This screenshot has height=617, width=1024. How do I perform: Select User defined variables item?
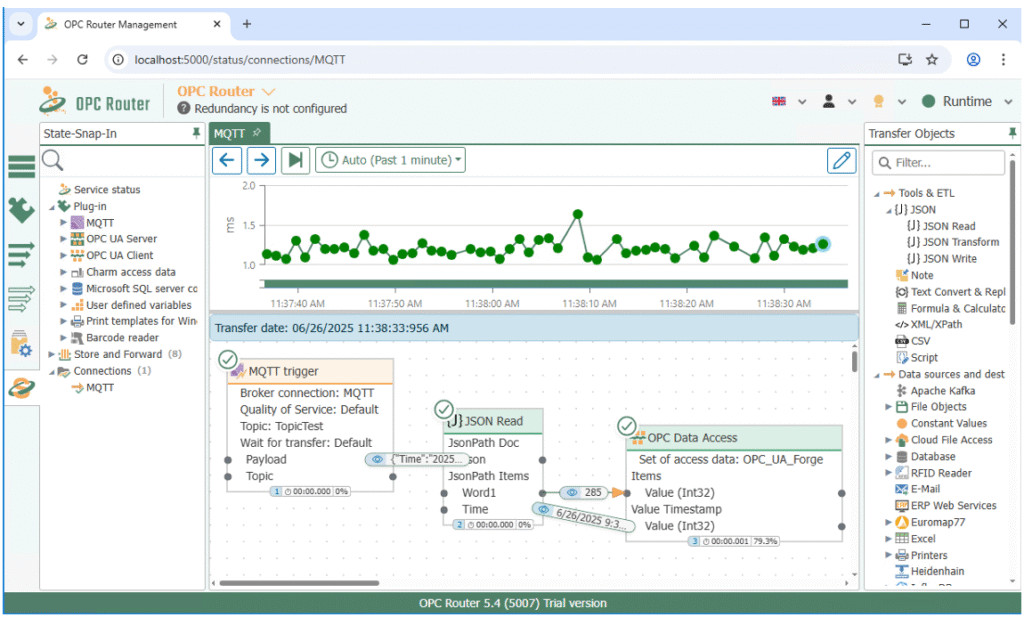click(138, 305)
